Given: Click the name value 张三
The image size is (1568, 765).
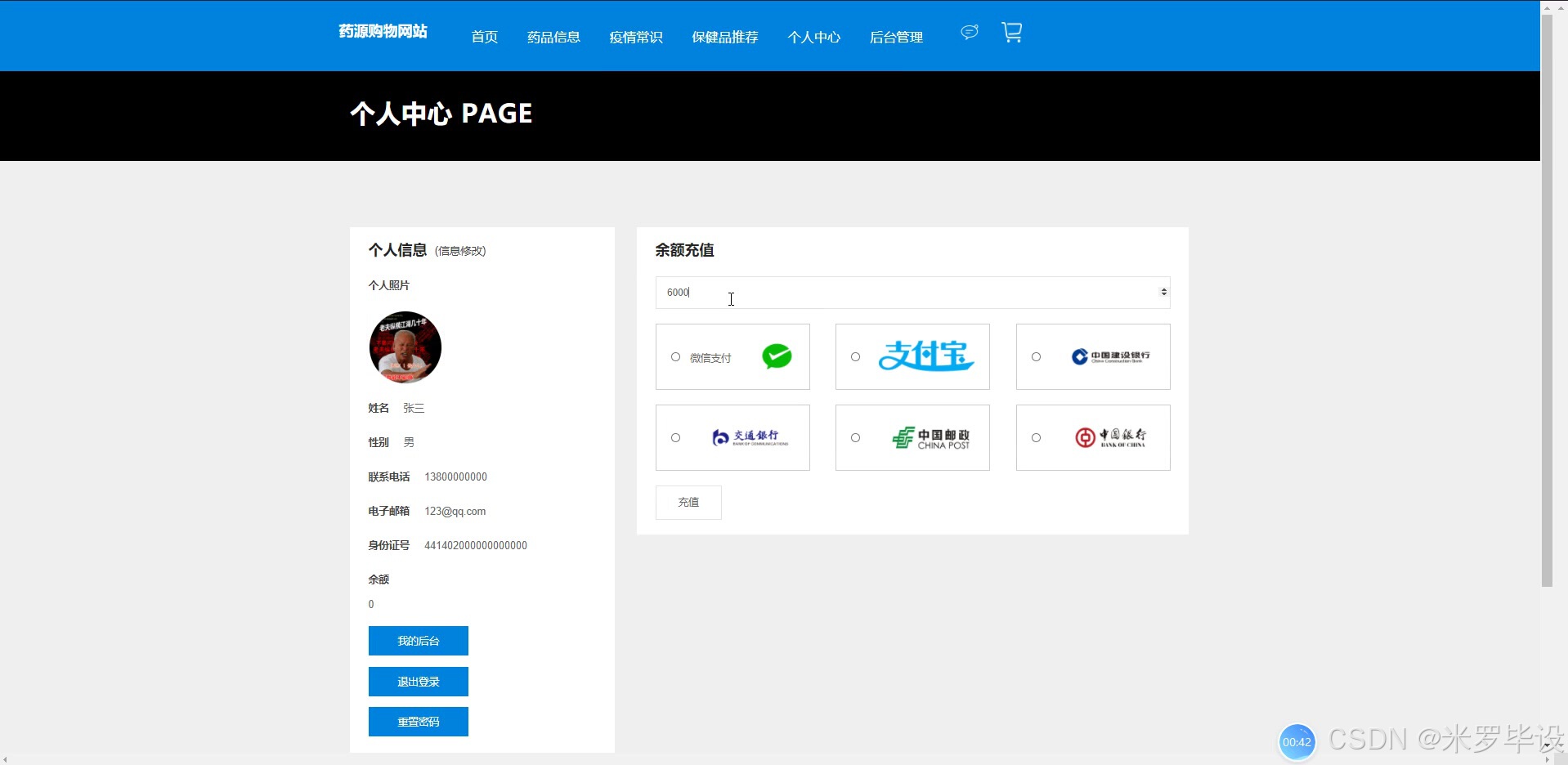Looking at the screenshot, I should tap(414, 408).
